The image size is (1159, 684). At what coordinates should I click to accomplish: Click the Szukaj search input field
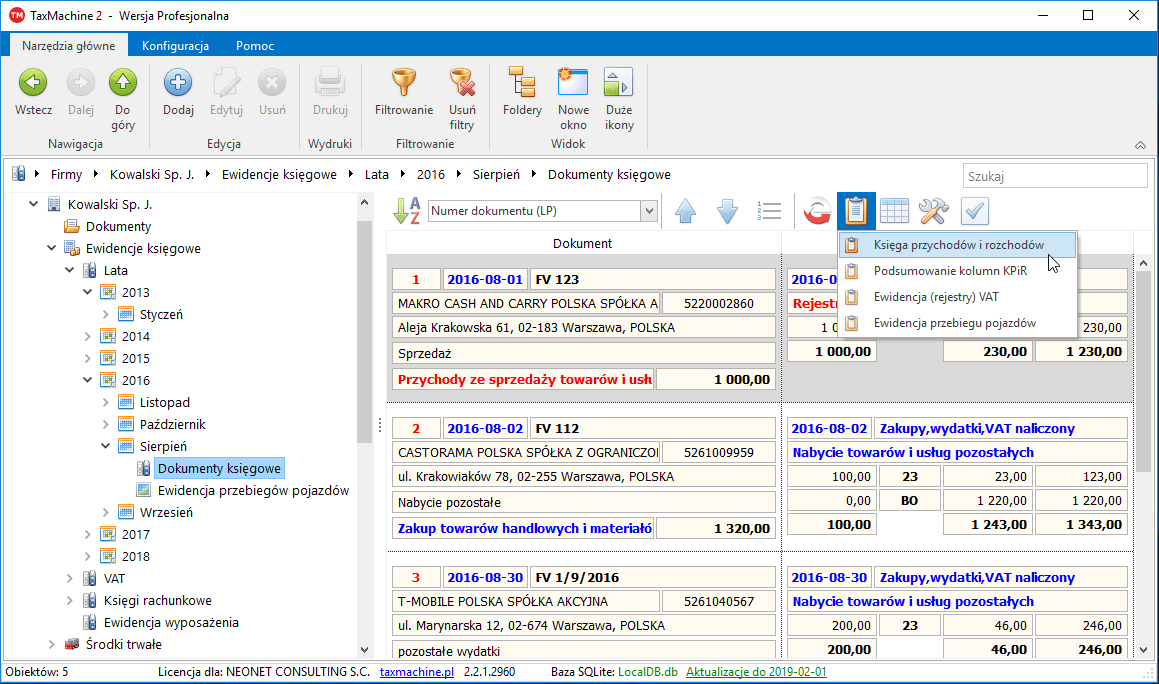1054,176
